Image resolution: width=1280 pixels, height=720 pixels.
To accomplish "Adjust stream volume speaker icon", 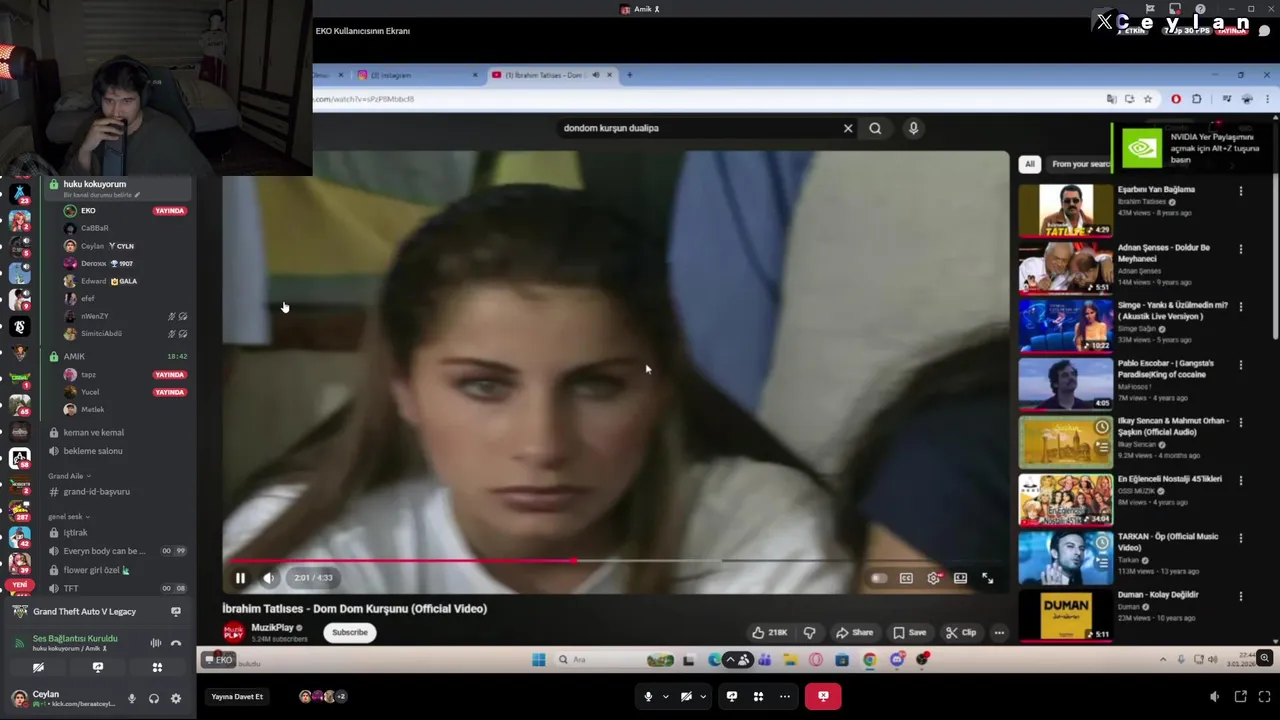I will (x=1215, y=697).
